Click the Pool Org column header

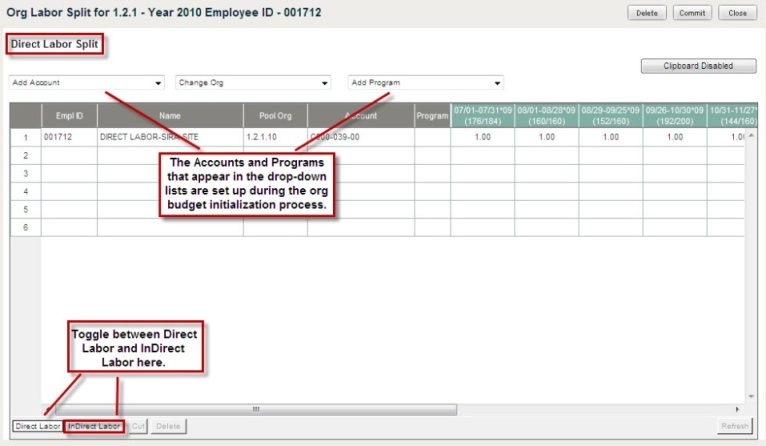275,116
